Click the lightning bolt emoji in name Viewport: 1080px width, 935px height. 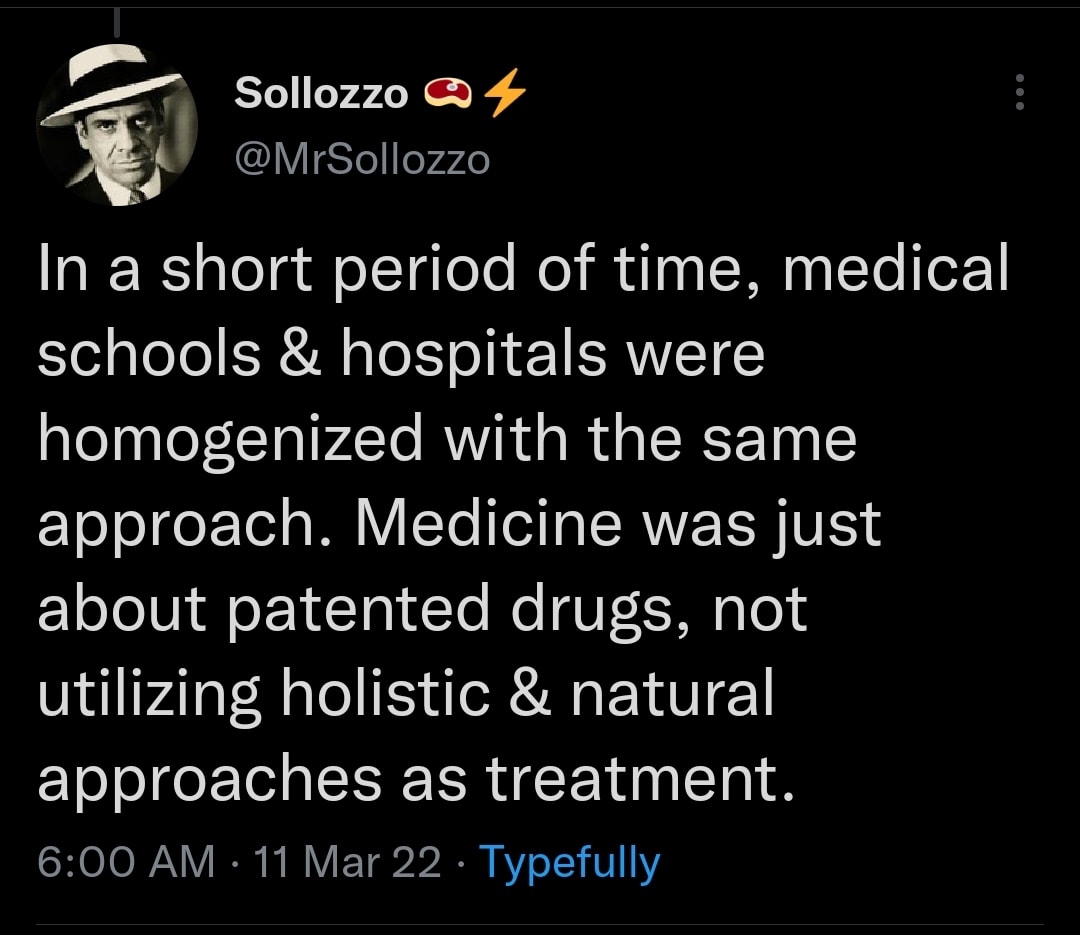[x=504, y=93]
